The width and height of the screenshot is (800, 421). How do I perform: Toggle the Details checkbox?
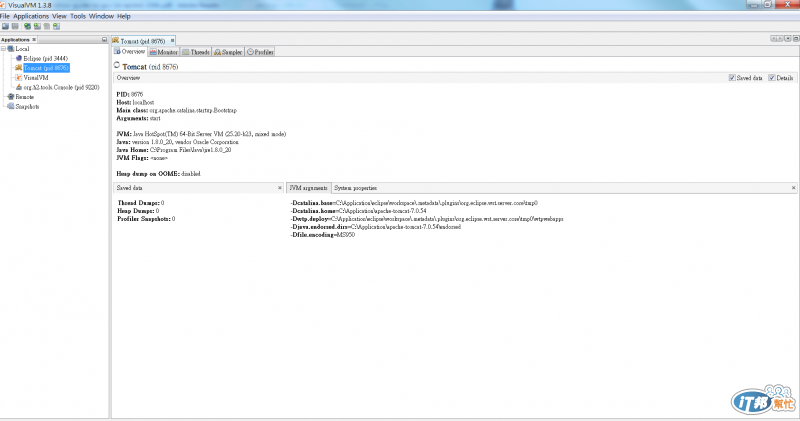click(772, 78)
